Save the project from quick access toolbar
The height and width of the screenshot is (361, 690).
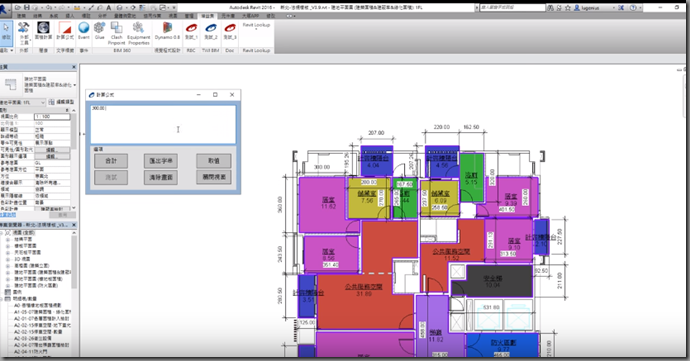point(27,7)
